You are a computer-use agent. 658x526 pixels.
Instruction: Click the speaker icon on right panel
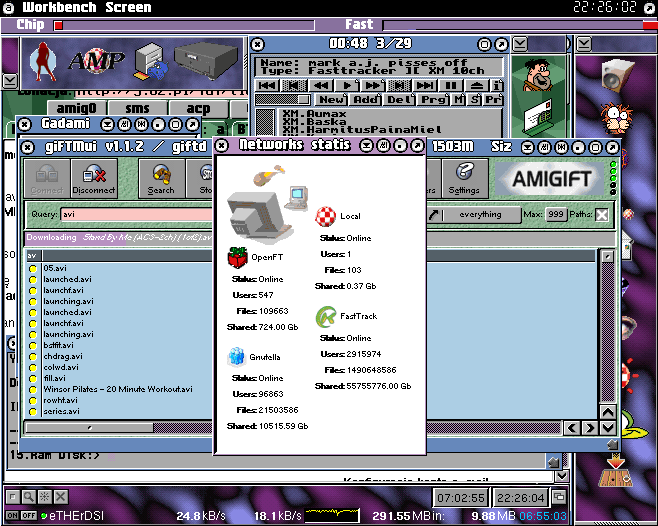[618, 76]
